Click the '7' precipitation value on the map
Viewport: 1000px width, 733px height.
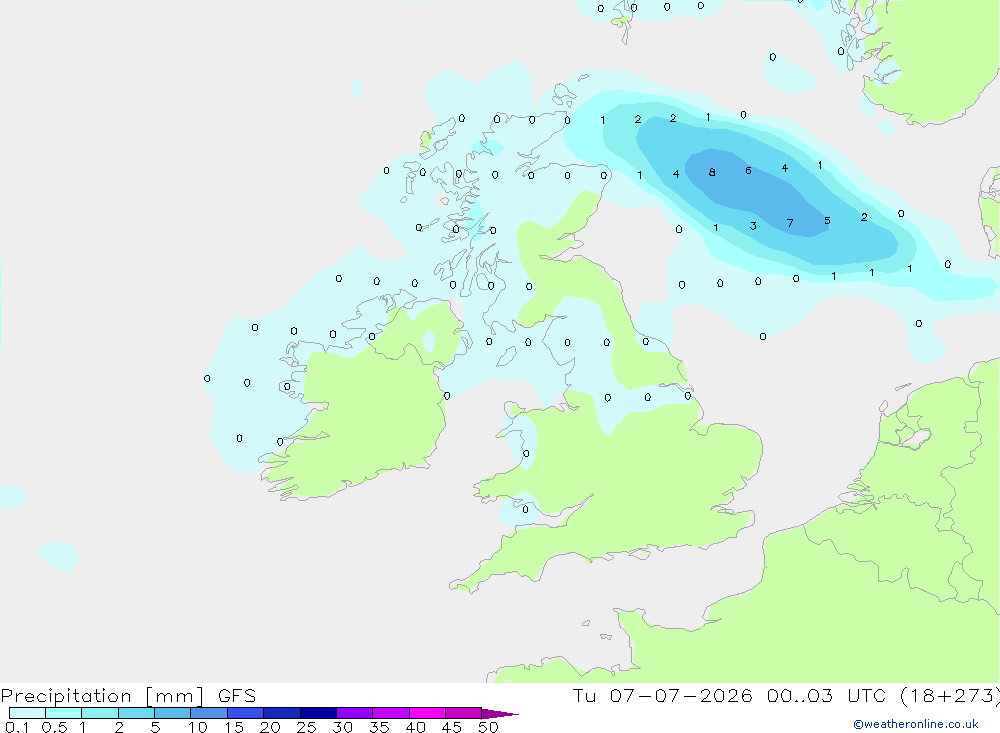[790, 223]
